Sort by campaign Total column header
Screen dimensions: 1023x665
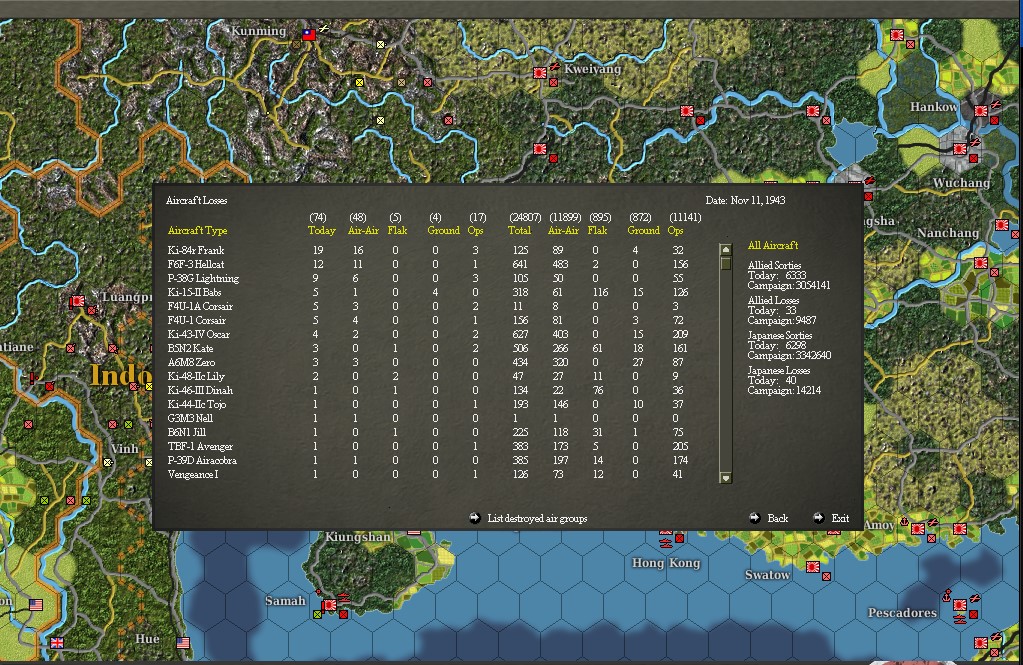click(520, 230)
